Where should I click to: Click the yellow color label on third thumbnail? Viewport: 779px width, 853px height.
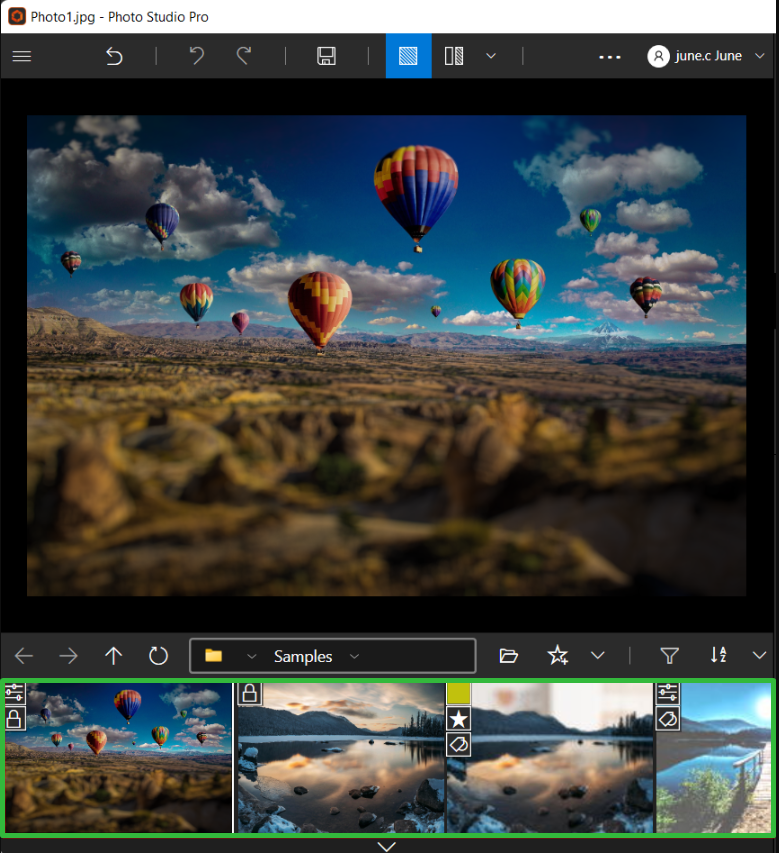tap(459, 693)
